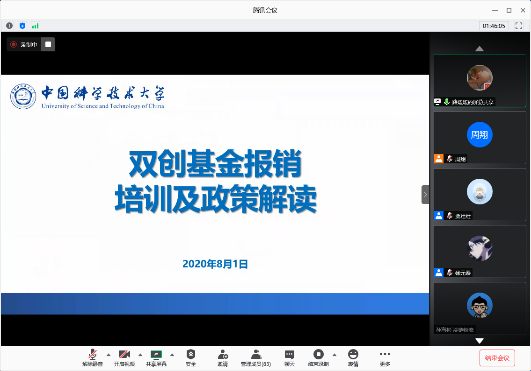This screenshot has width=531, height=371.
Task: Click the red leave meeting button
Action: point(497,358)
